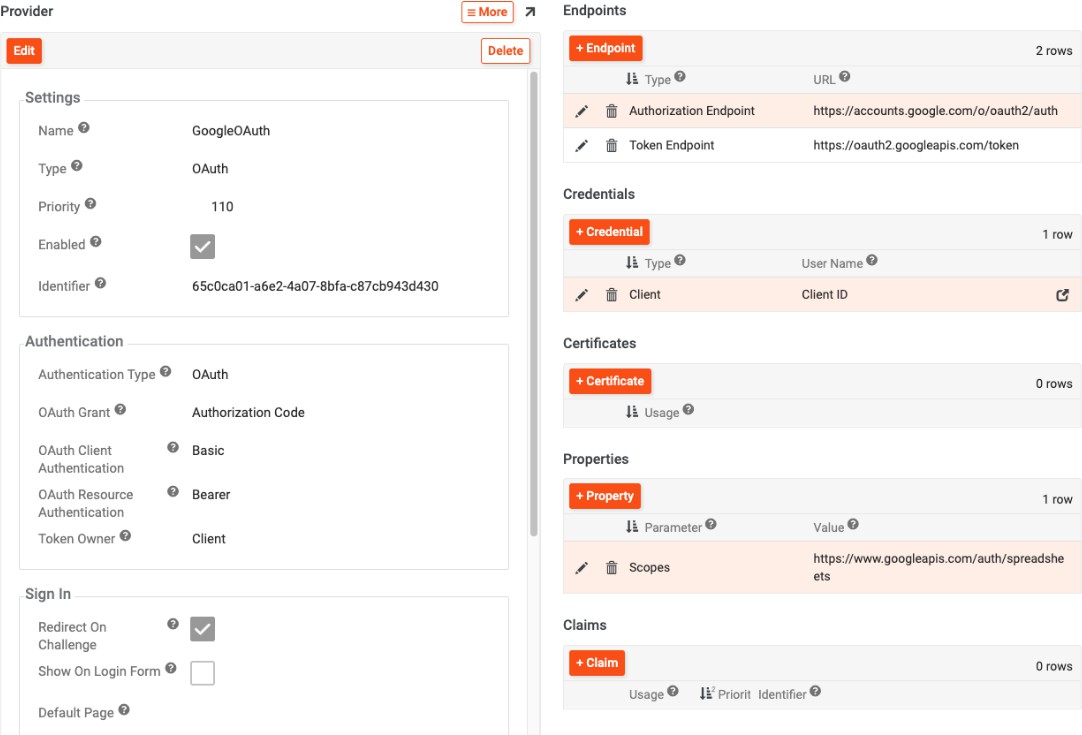The height and width of the screenshot is (735, 1082).
Task: Click the Delete provider button
Action: point(505,51)
